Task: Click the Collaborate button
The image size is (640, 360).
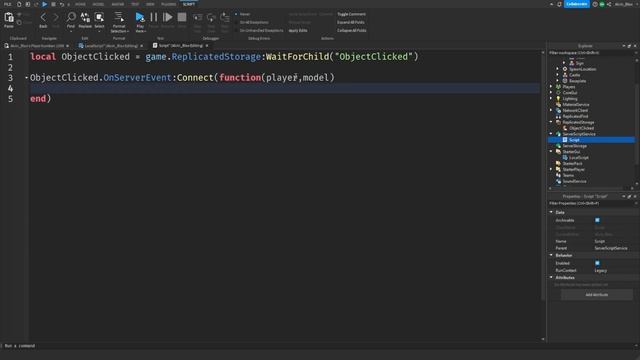Action: (x=577, y=4)
